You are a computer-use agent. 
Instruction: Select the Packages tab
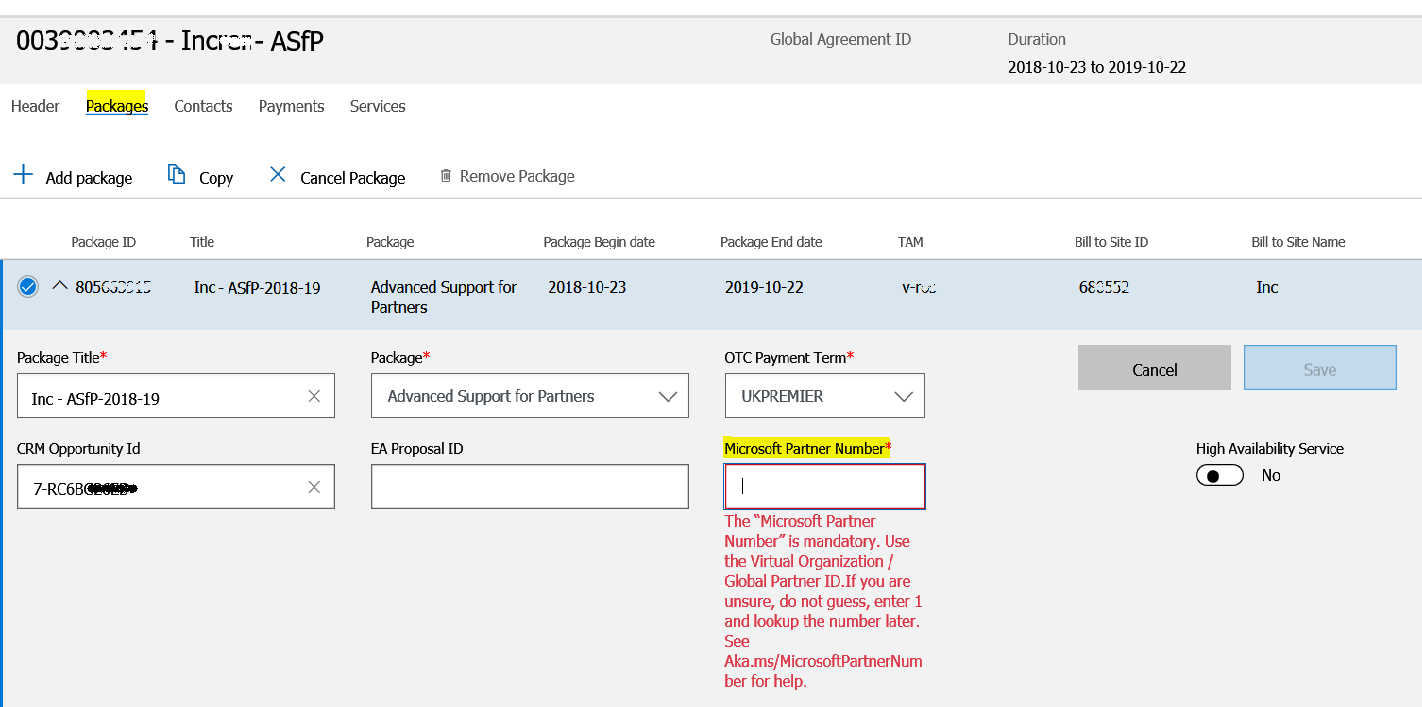pyautogui.click(x=117, y=106)
